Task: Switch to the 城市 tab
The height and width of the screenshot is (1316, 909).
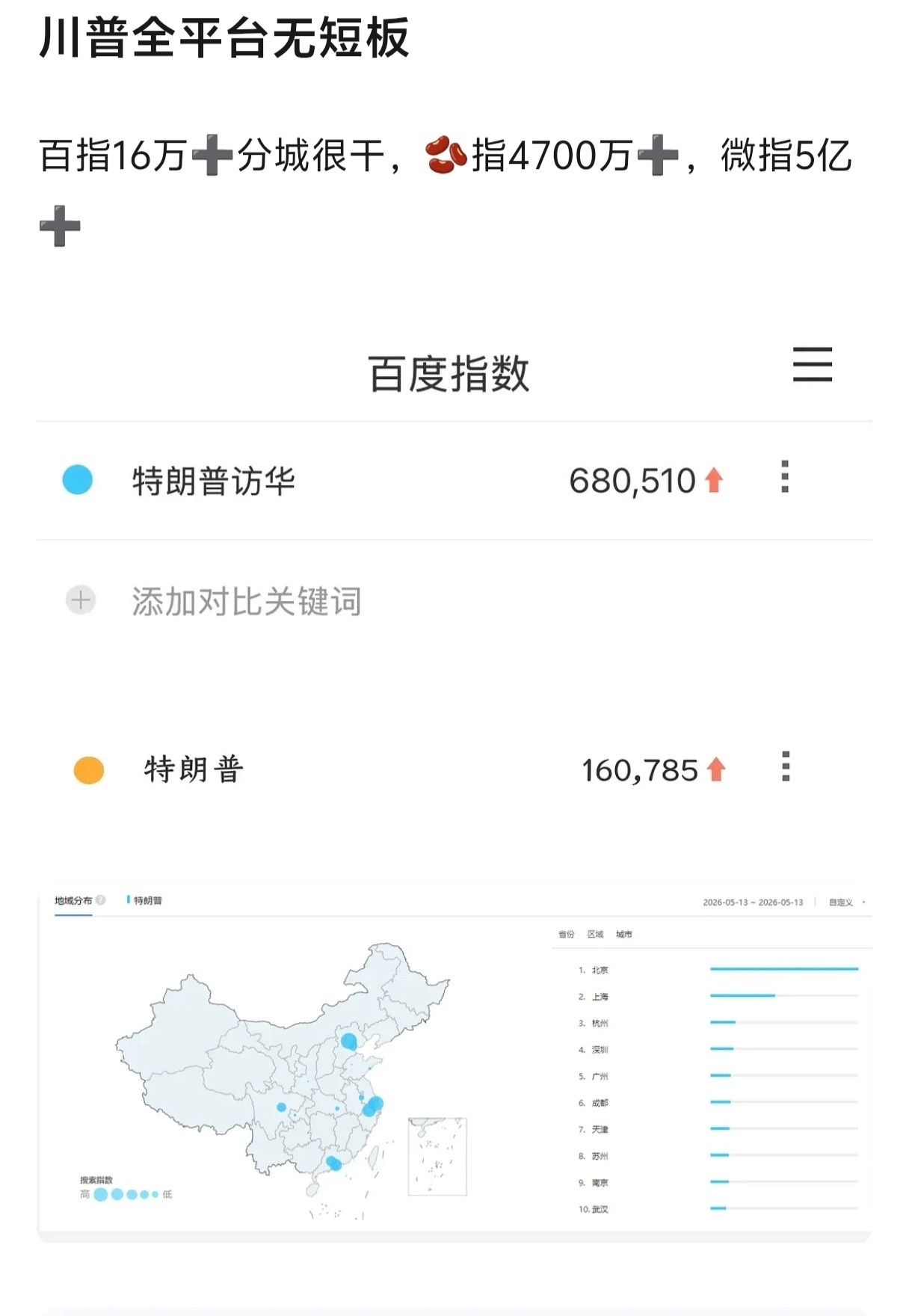Action: pos(624,934)
